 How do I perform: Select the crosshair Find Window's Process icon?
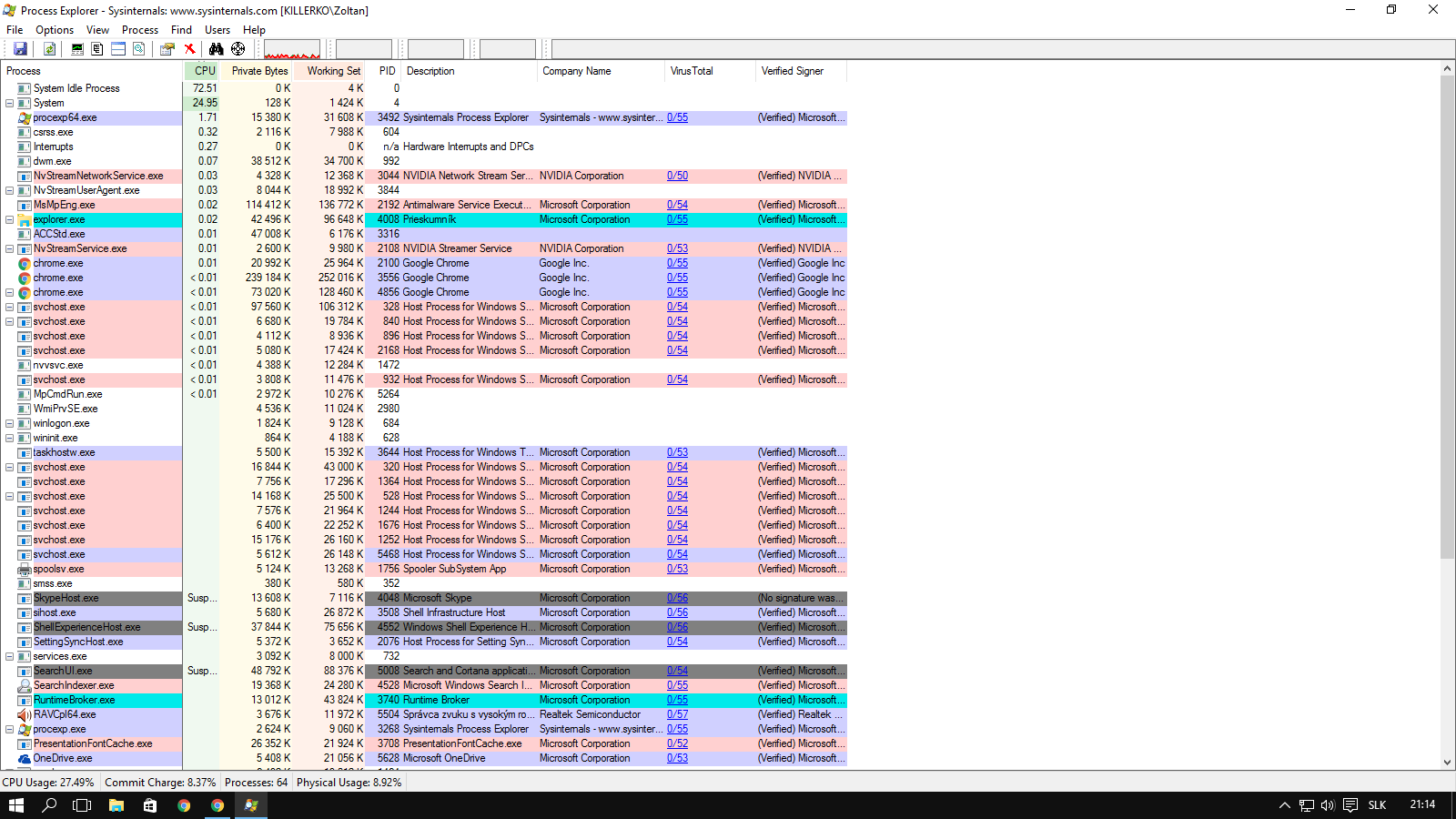click(238, 49)
